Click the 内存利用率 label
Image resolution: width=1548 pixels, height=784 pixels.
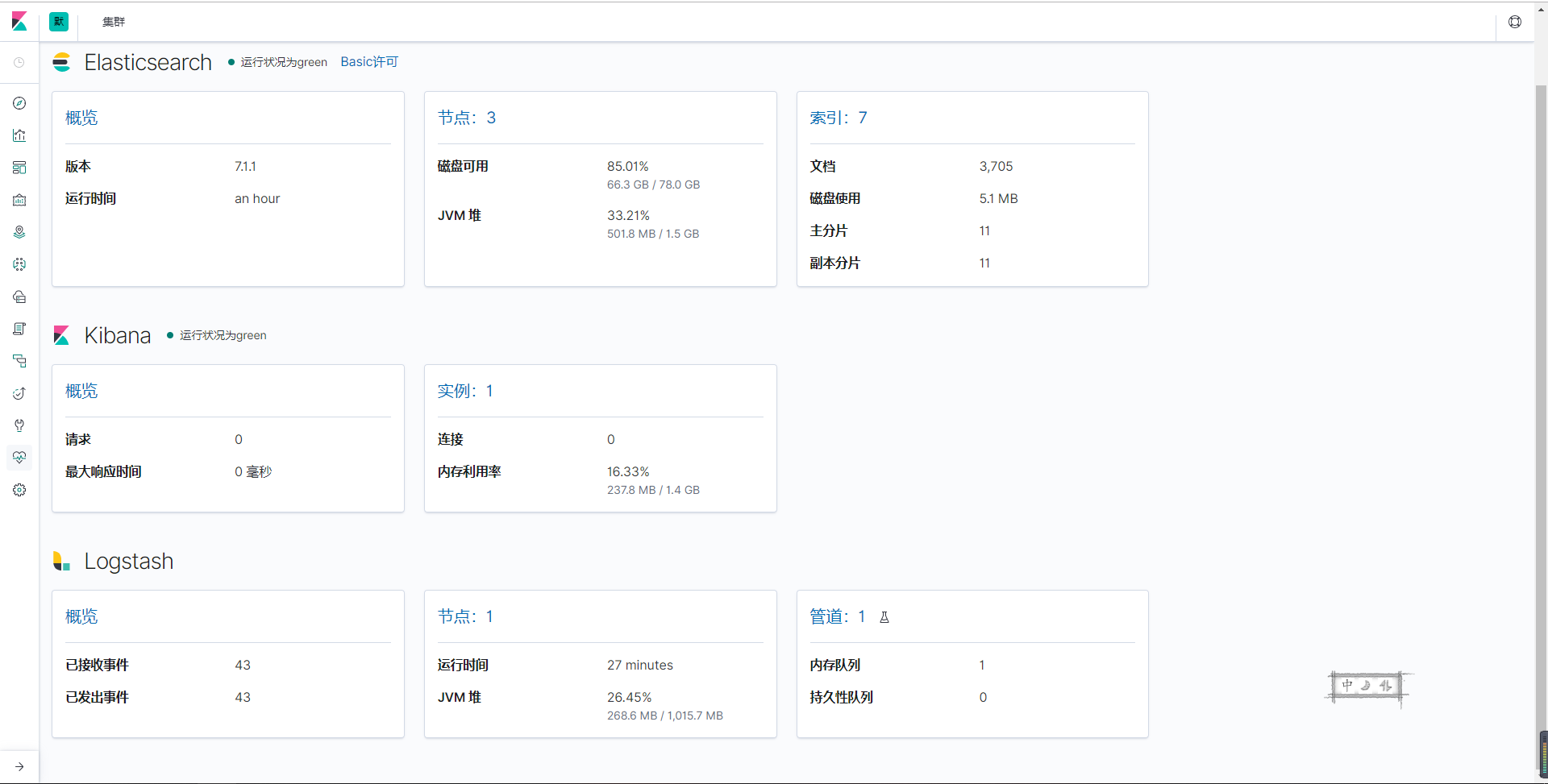tap(470, 472)
